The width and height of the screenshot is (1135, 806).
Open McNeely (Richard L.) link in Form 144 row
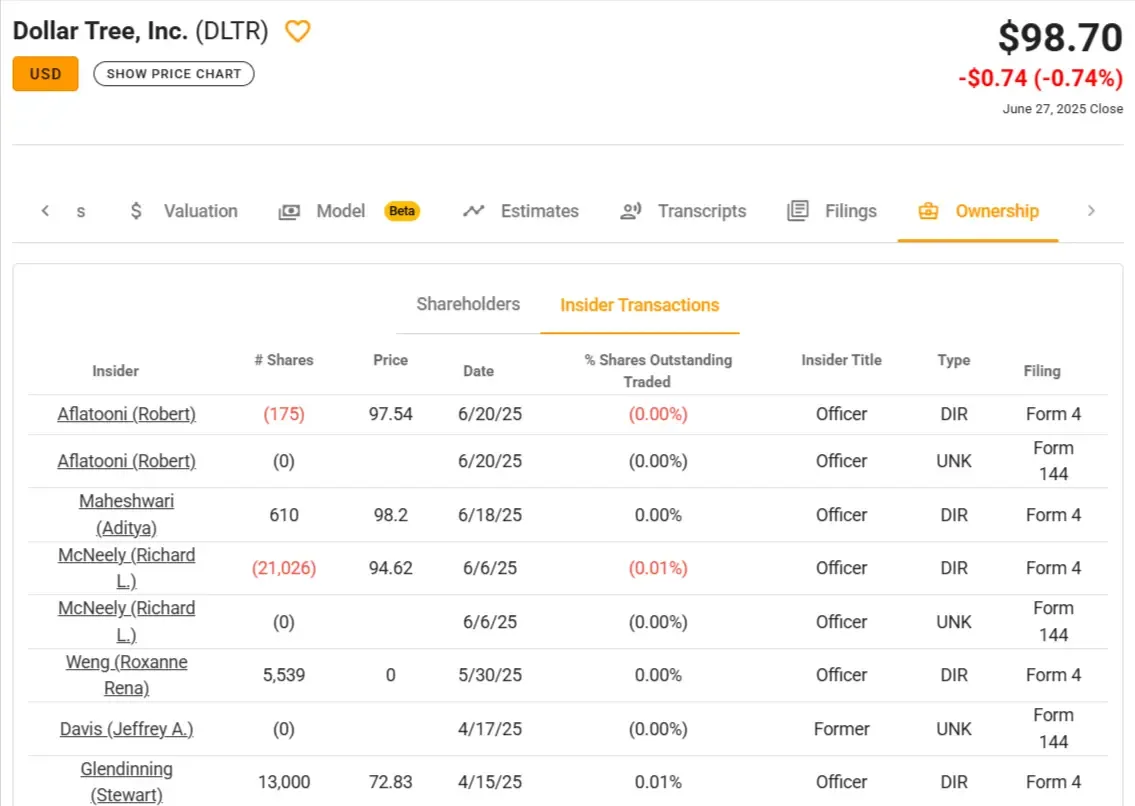[x=127, y=621]
